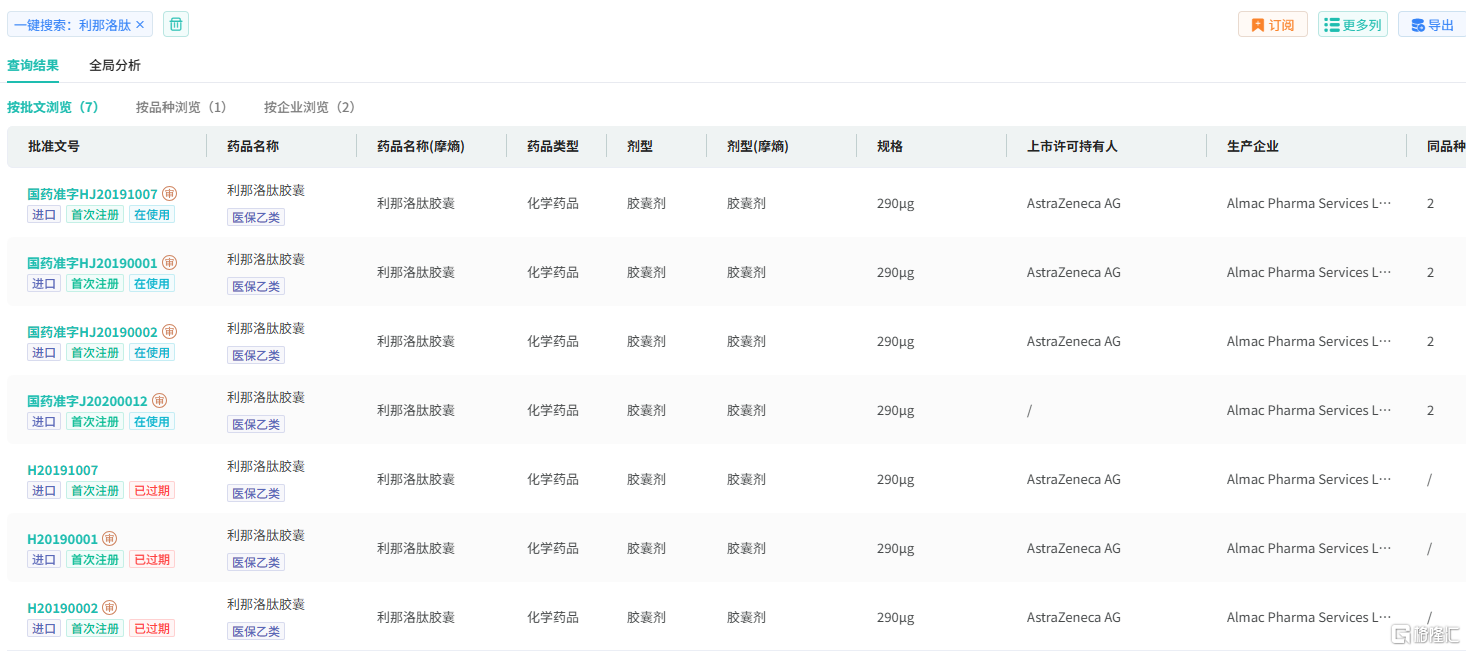Open approval number 国药准字HJ20190002
The height and width of the screenshot is (651, 1466).
(92, 332)
